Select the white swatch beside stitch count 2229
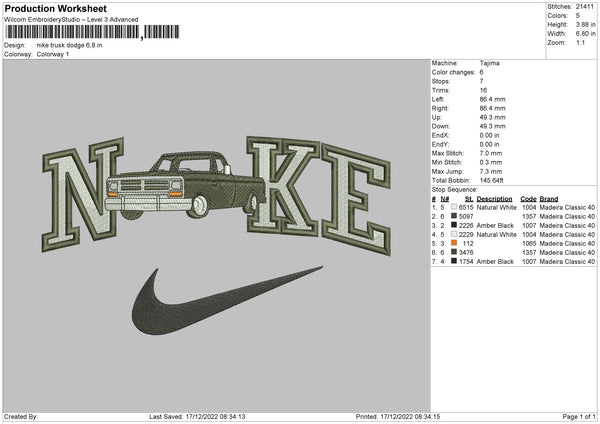This screenshot has height=424, width=600. point(454,234)
